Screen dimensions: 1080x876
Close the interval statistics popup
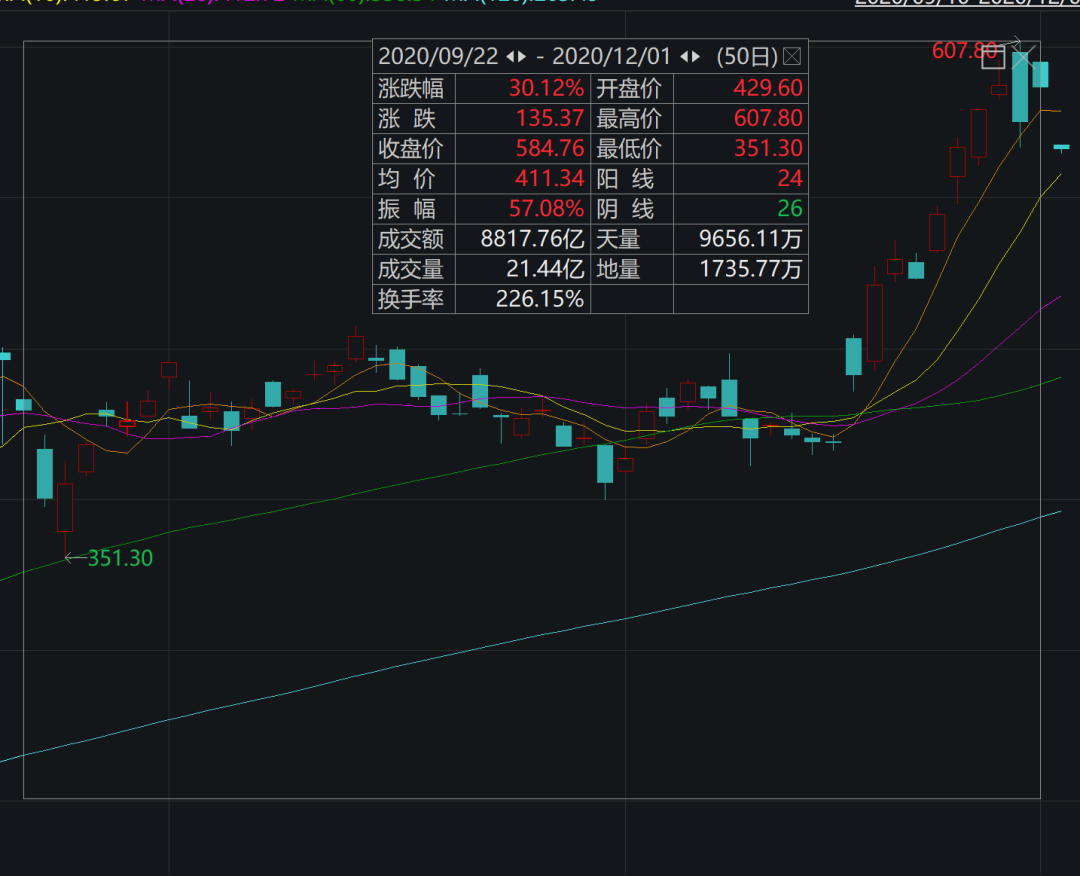coord(792,56)
